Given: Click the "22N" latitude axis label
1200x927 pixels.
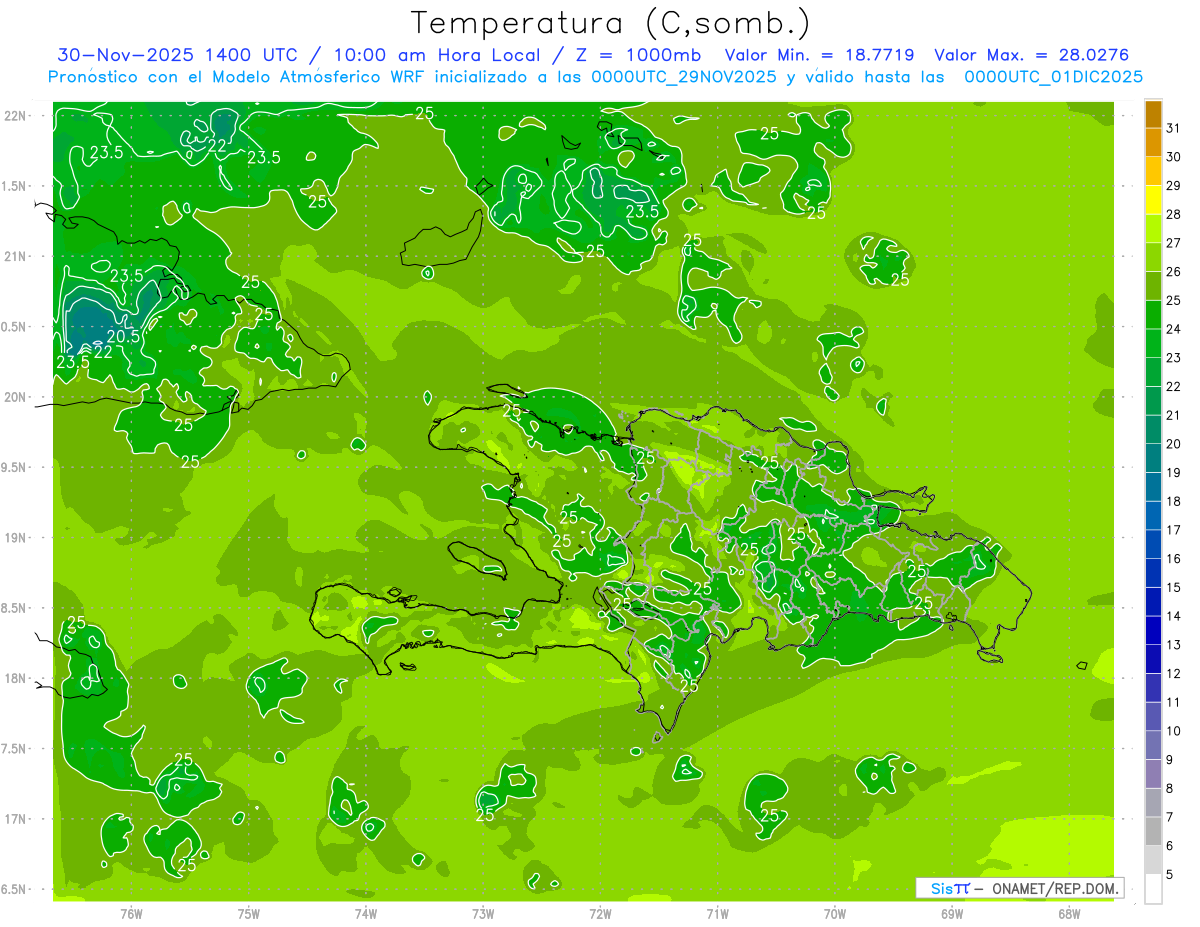Looking at the screenshot, I should [x=16, y=116].
